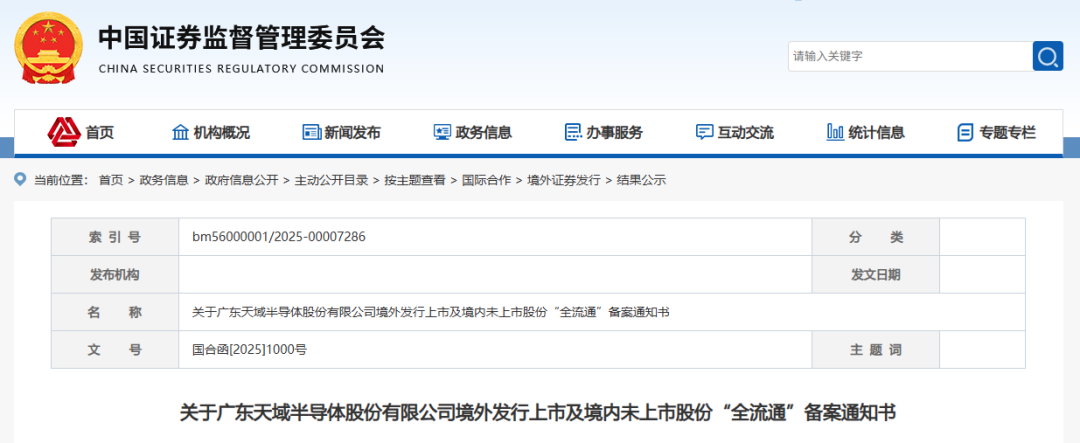This screenshot has width=1080, height=443.
Task: Click the 发文日期 table label
Action: click(875, 275)
